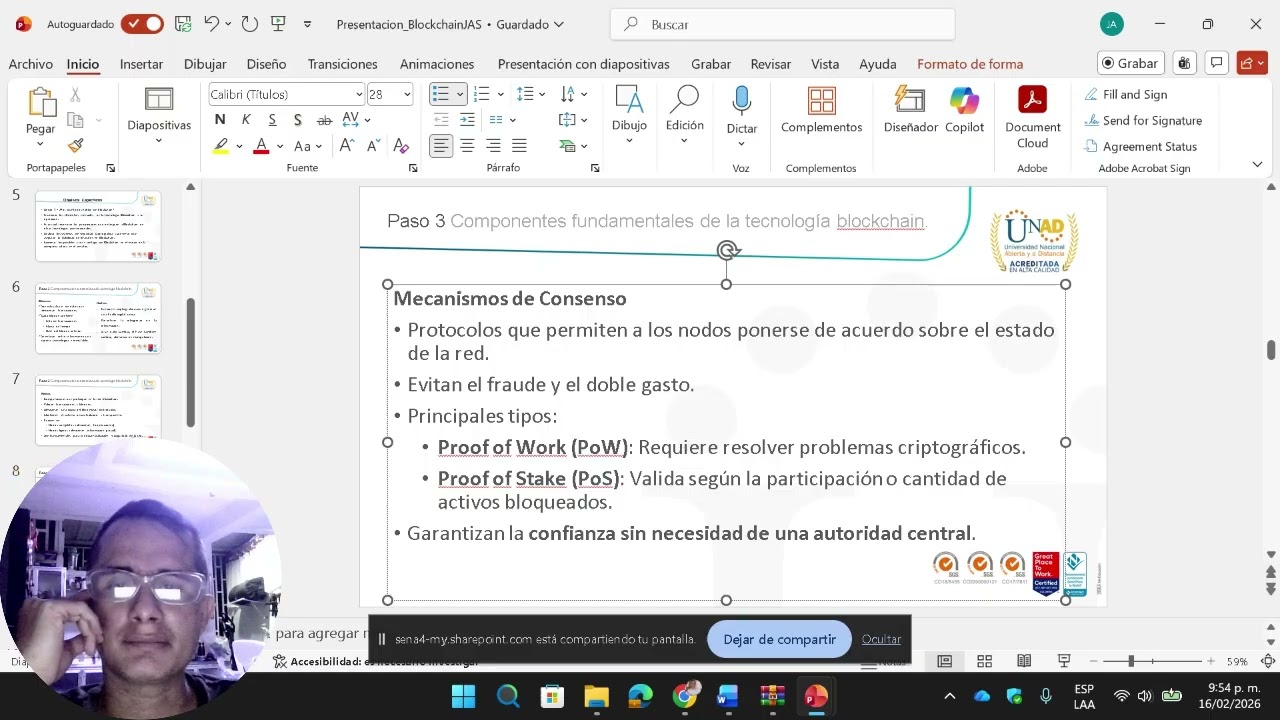
Task: Select align right paragraph alignment
Action: coord(493,146)
